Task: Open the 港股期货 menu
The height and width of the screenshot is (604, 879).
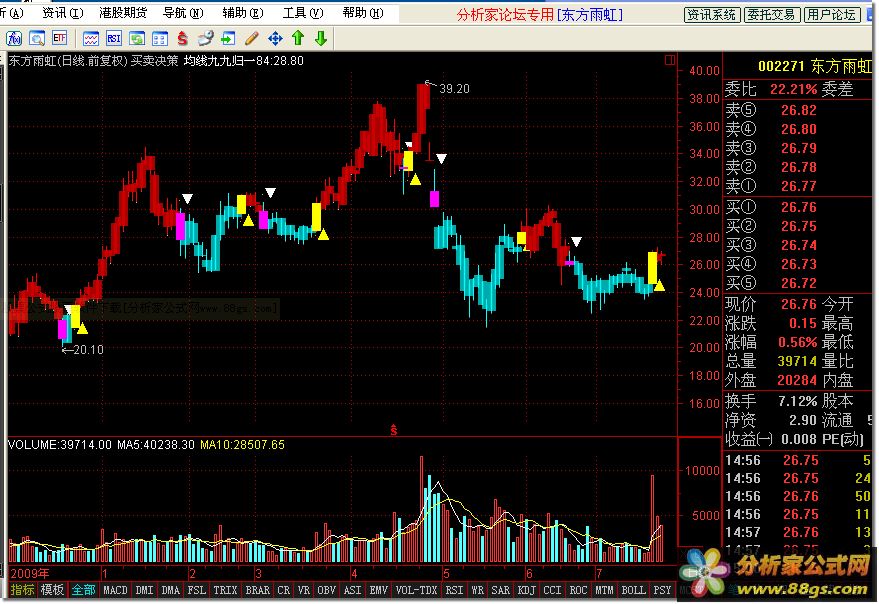Action: click(x=123, y=12)
